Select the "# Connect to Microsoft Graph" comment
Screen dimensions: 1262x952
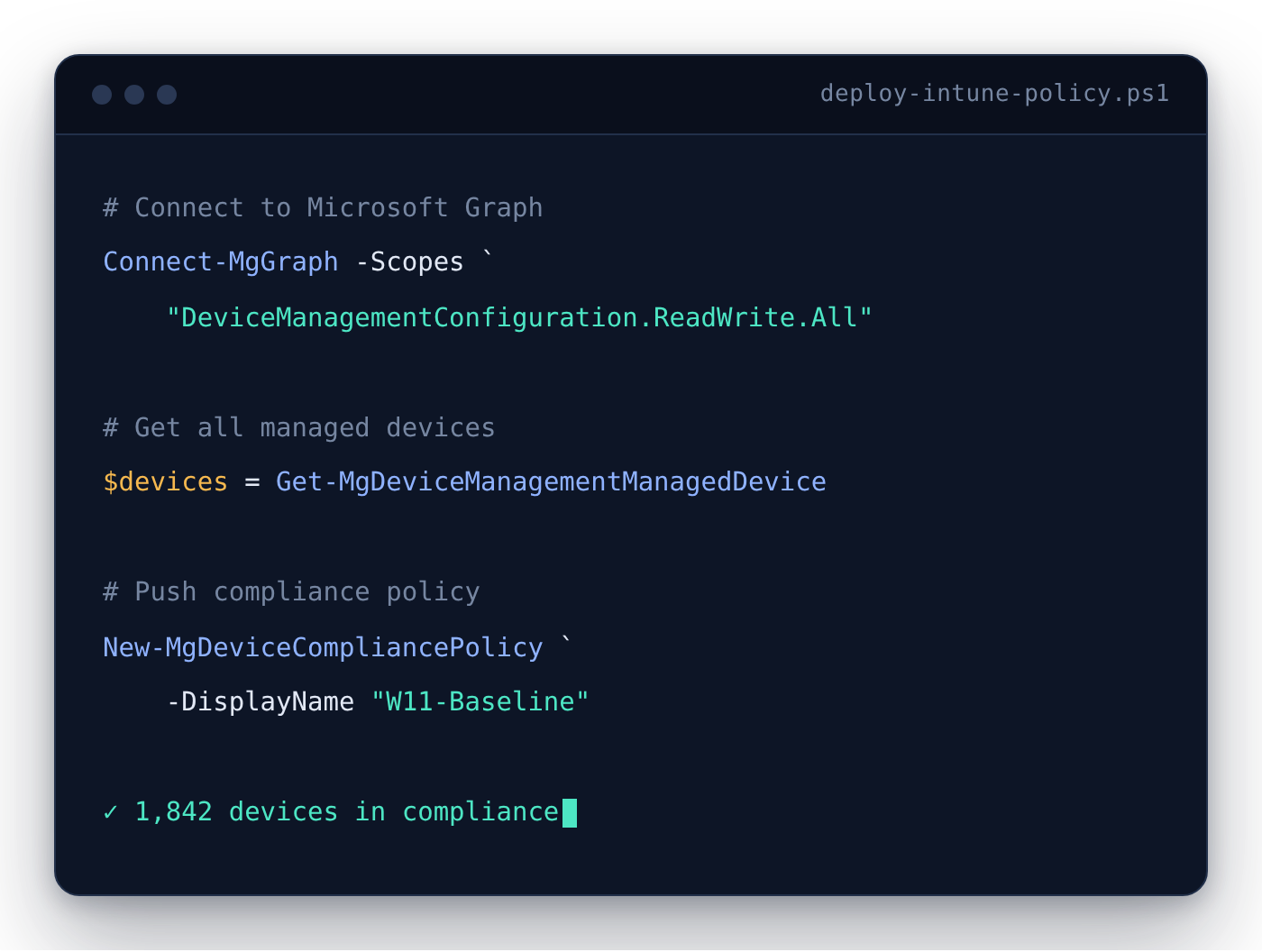(x=323, y=208)
